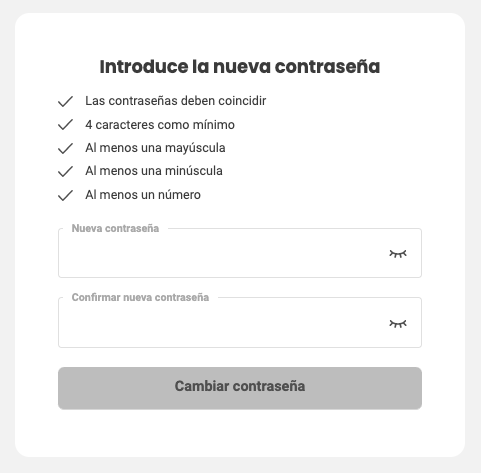The height and width of the screenshot is (473, 481).
Task: Click the Nueva contraseña input field
Action: point(240,253)
